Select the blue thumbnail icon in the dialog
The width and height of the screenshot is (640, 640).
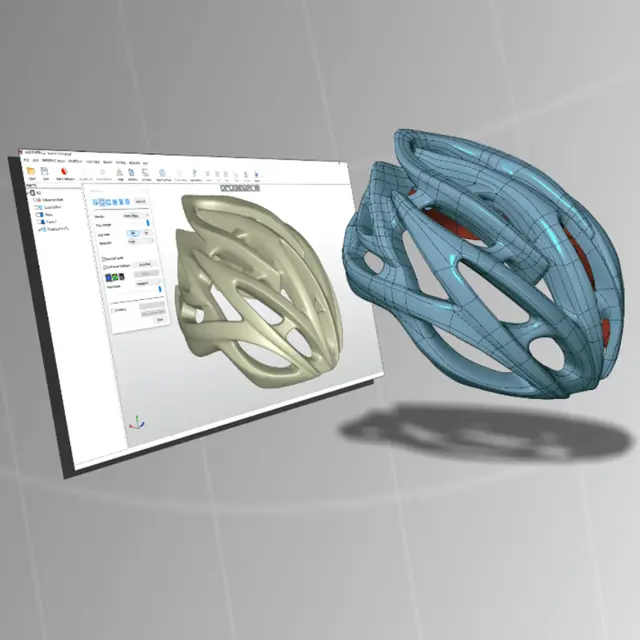[x=110, y=275]
